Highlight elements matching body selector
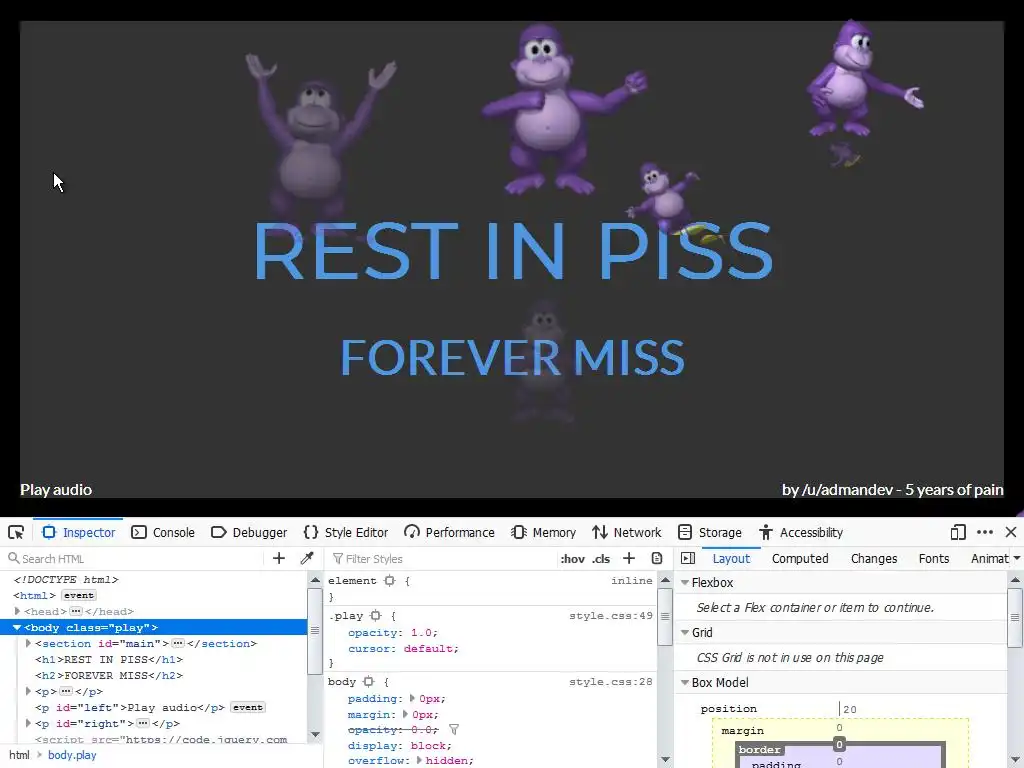The height and width of the screenshot is (768, 1024). click(x=369, y=682)
